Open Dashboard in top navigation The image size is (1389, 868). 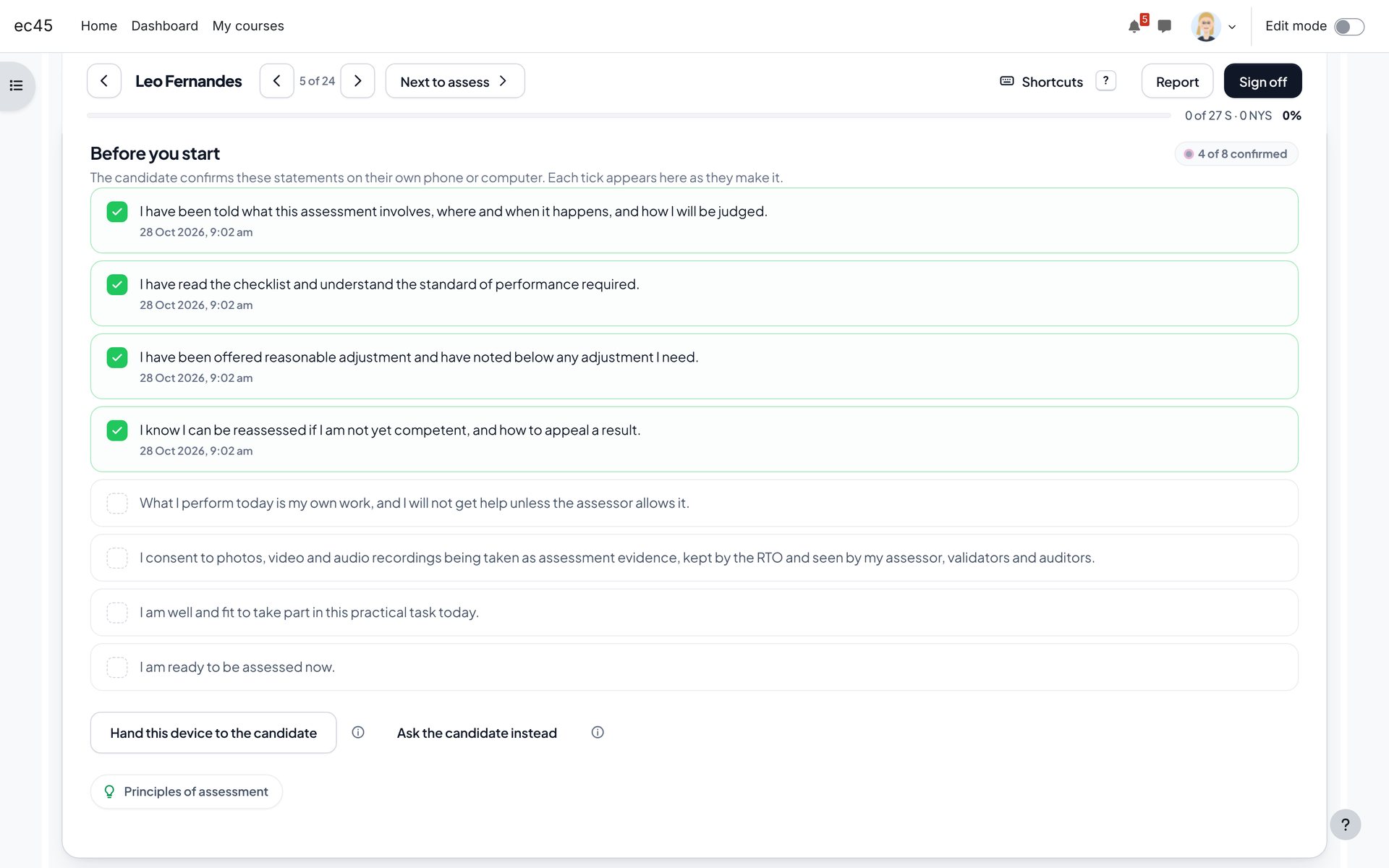coord(165,26)
